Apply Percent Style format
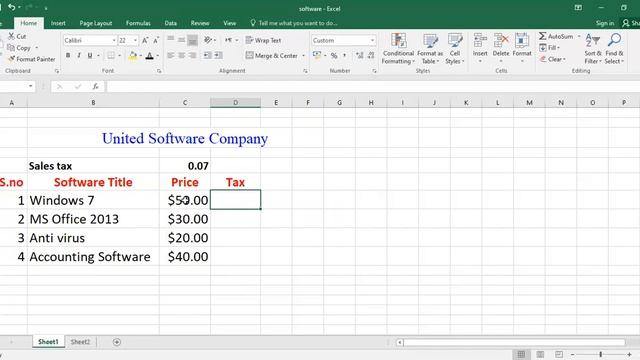 click(x=334, y=56)
